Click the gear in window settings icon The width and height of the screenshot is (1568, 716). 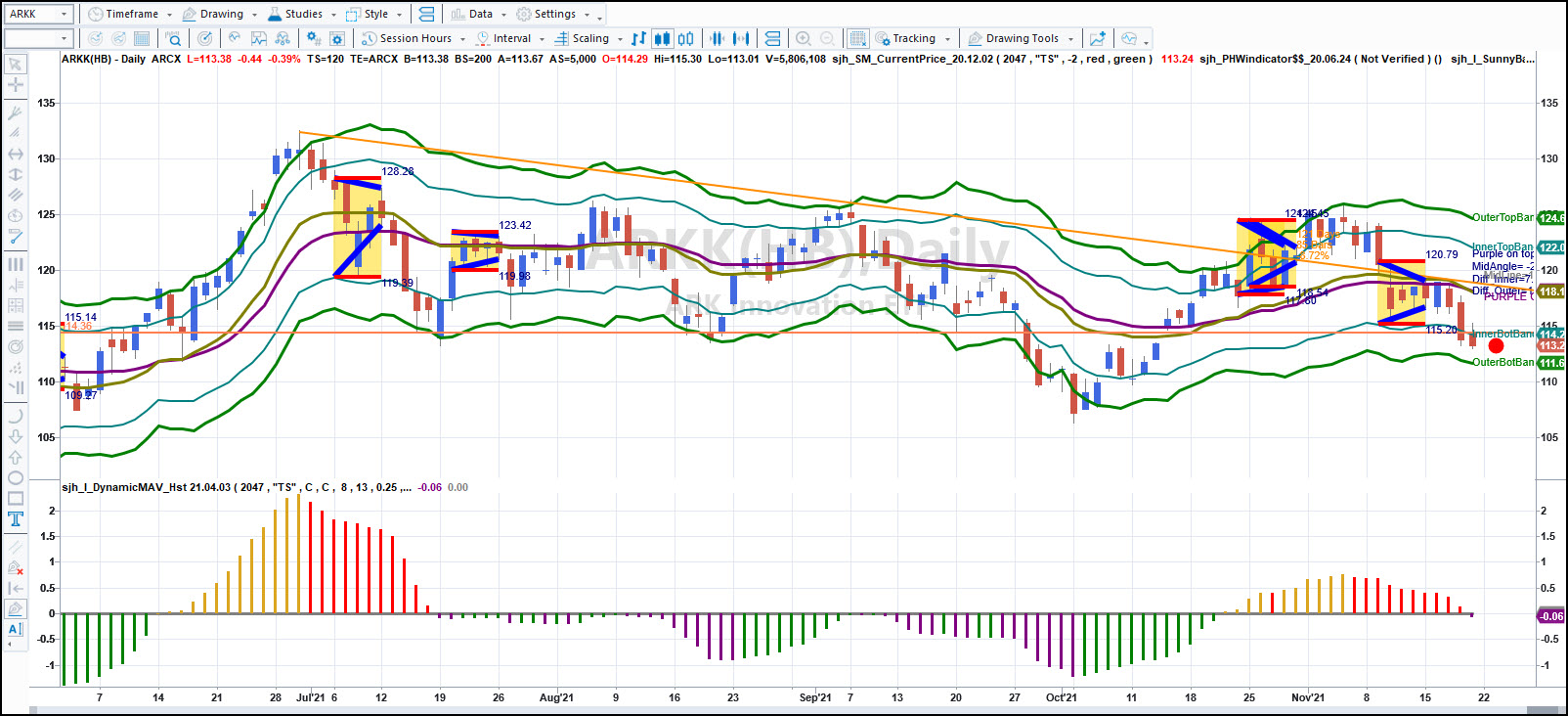click(x=337, y=38)
